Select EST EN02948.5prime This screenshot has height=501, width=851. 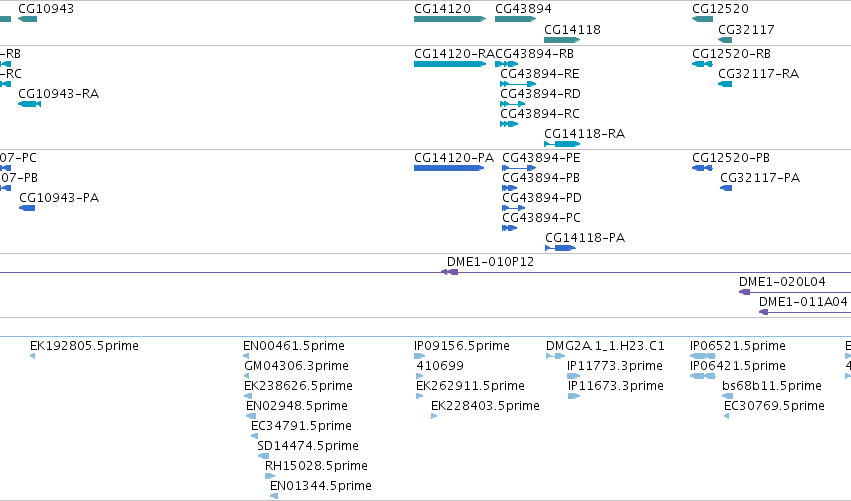click(297, 407)
